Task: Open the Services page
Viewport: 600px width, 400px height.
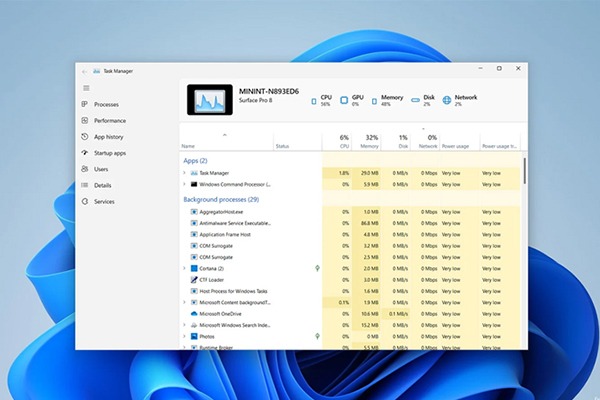Action: pos(104,202)
